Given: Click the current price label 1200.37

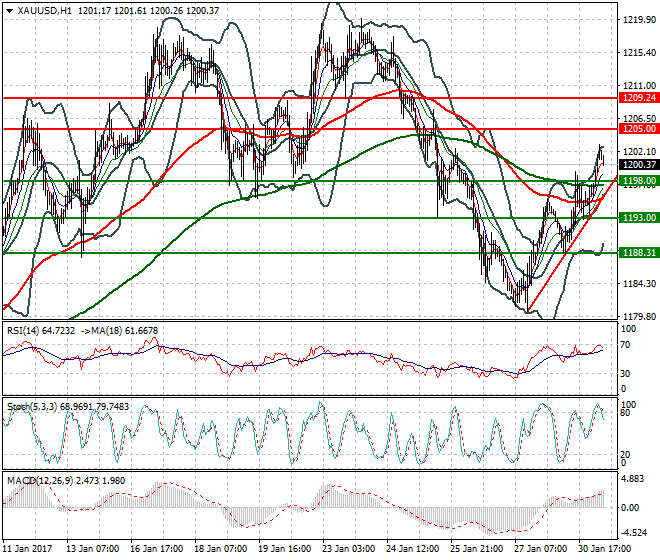Looking at the screenshot, I should [639, 165].
